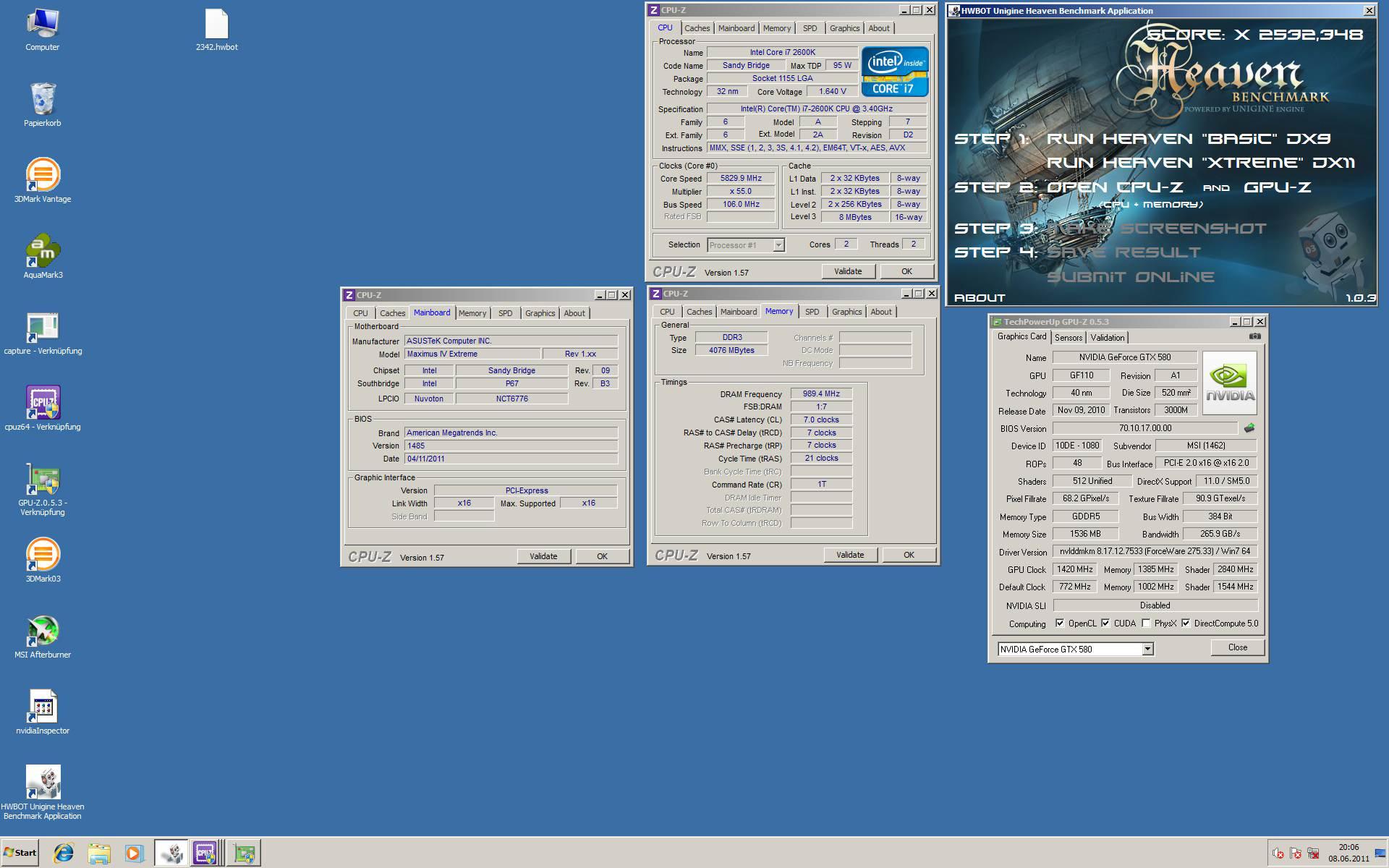
Task: Launch AquaMark3 desktop icon
Action: tap(43, 257)
